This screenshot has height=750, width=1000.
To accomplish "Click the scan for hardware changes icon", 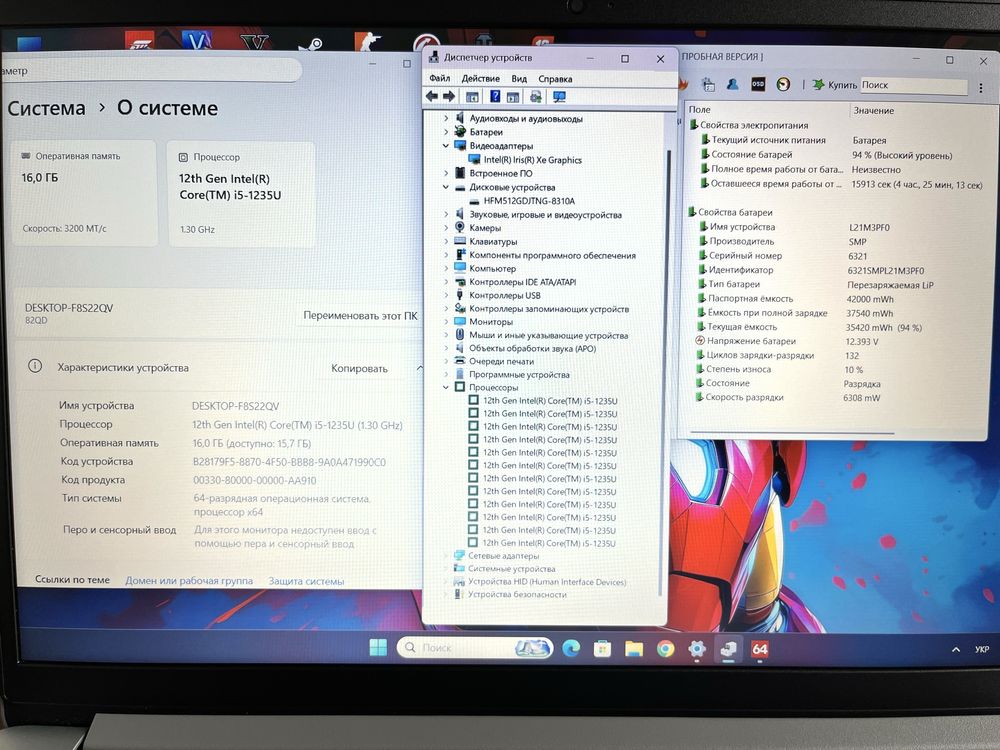I will pyautogui.click(x=536, y=96).
